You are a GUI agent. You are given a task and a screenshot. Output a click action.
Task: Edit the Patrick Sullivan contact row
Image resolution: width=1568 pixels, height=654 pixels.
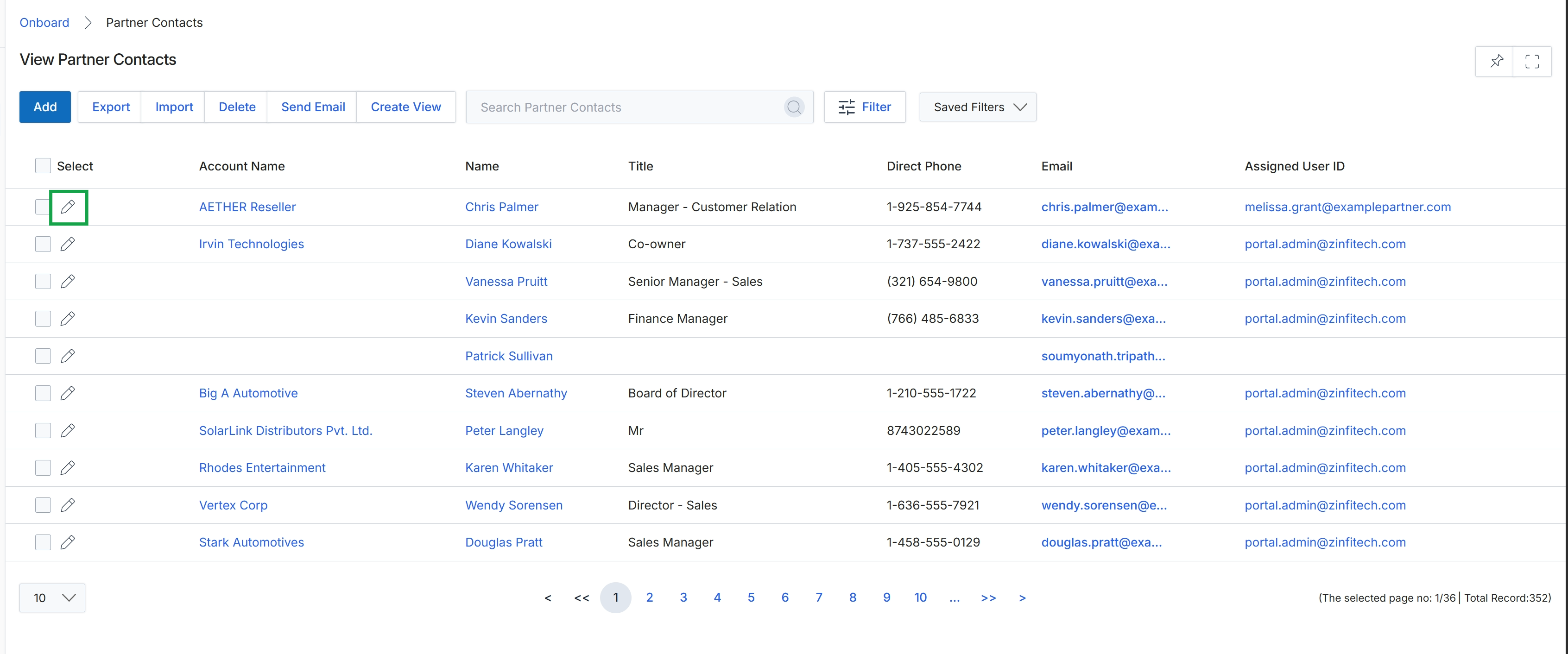[x=68, y=356]
